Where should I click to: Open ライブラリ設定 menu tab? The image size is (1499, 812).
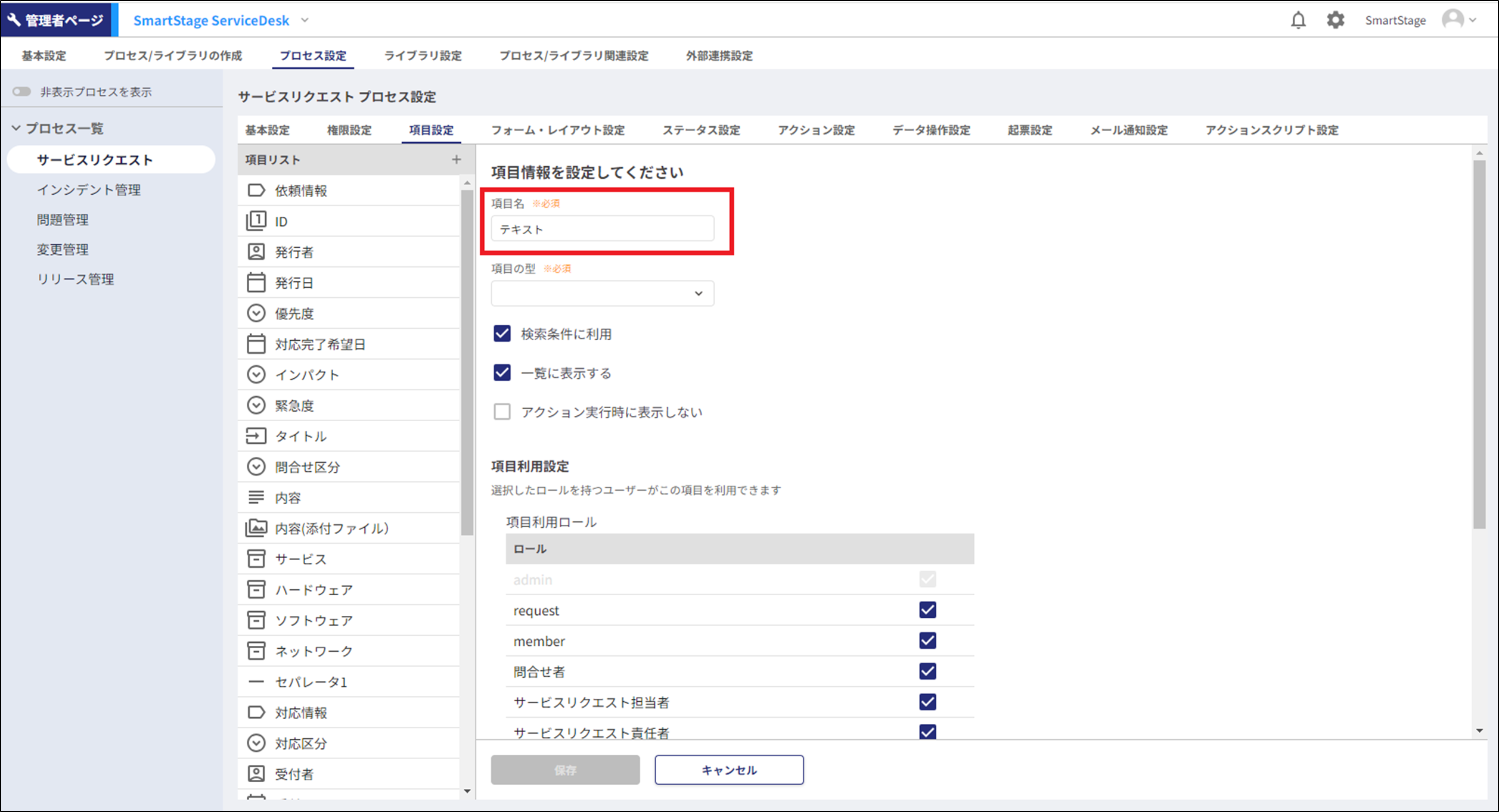pos(423,56)
